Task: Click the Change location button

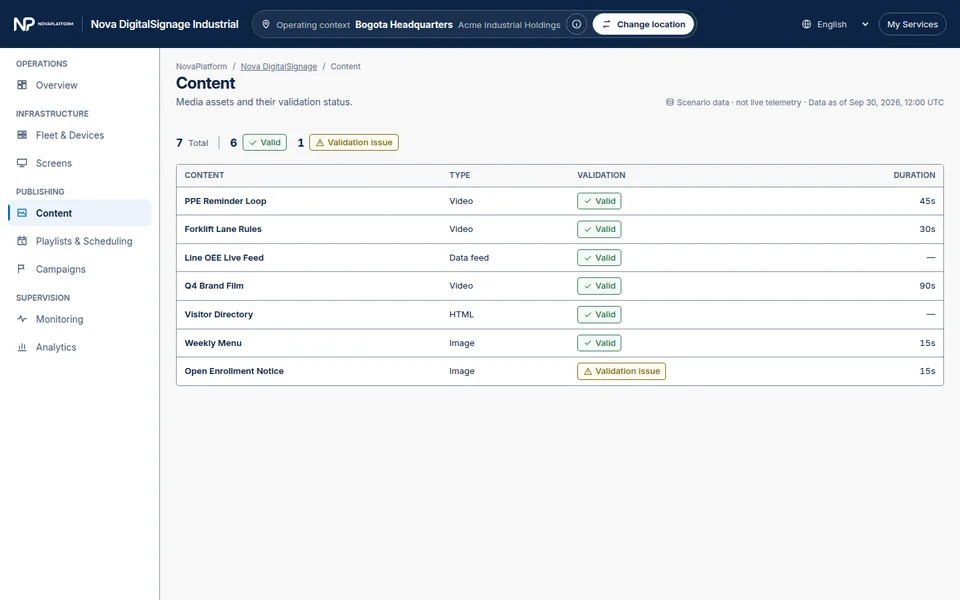Action: click(x=643, y=24)
